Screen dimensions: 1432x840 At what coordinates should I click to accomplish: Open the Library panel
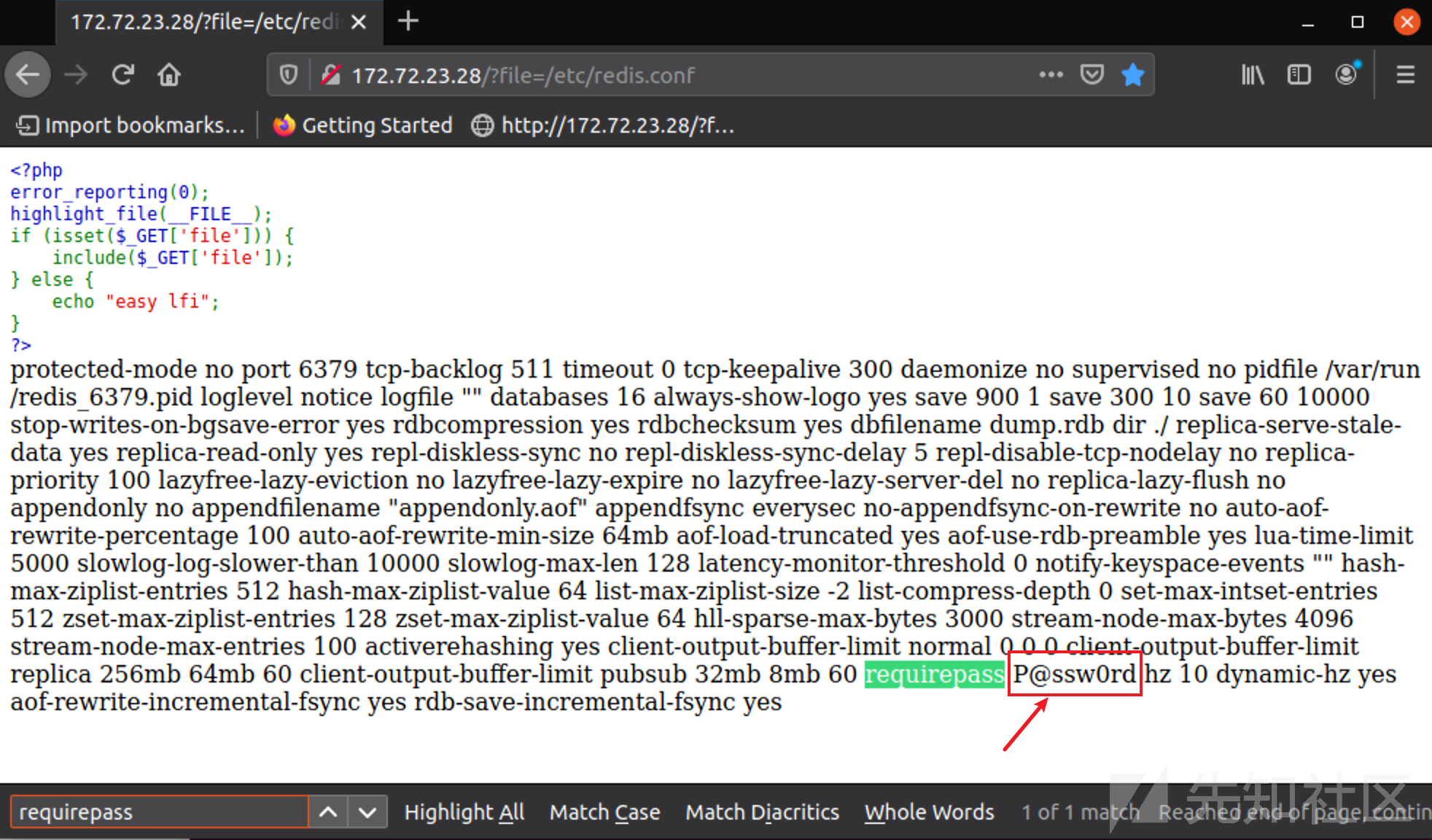tap(1252, 74)
